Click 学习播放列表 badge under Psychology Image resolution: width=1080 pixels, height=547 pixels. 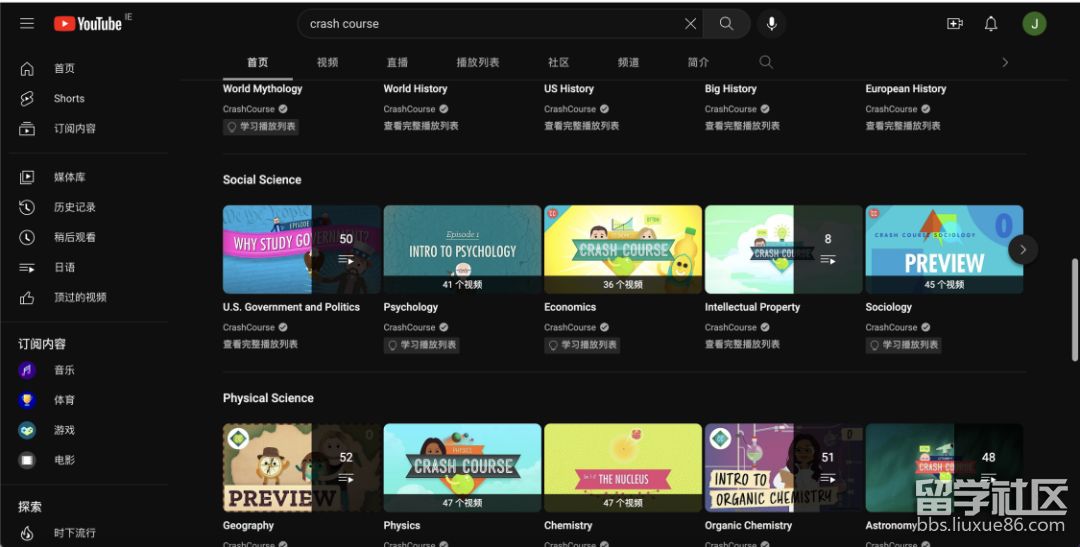[x=422, y=345]
